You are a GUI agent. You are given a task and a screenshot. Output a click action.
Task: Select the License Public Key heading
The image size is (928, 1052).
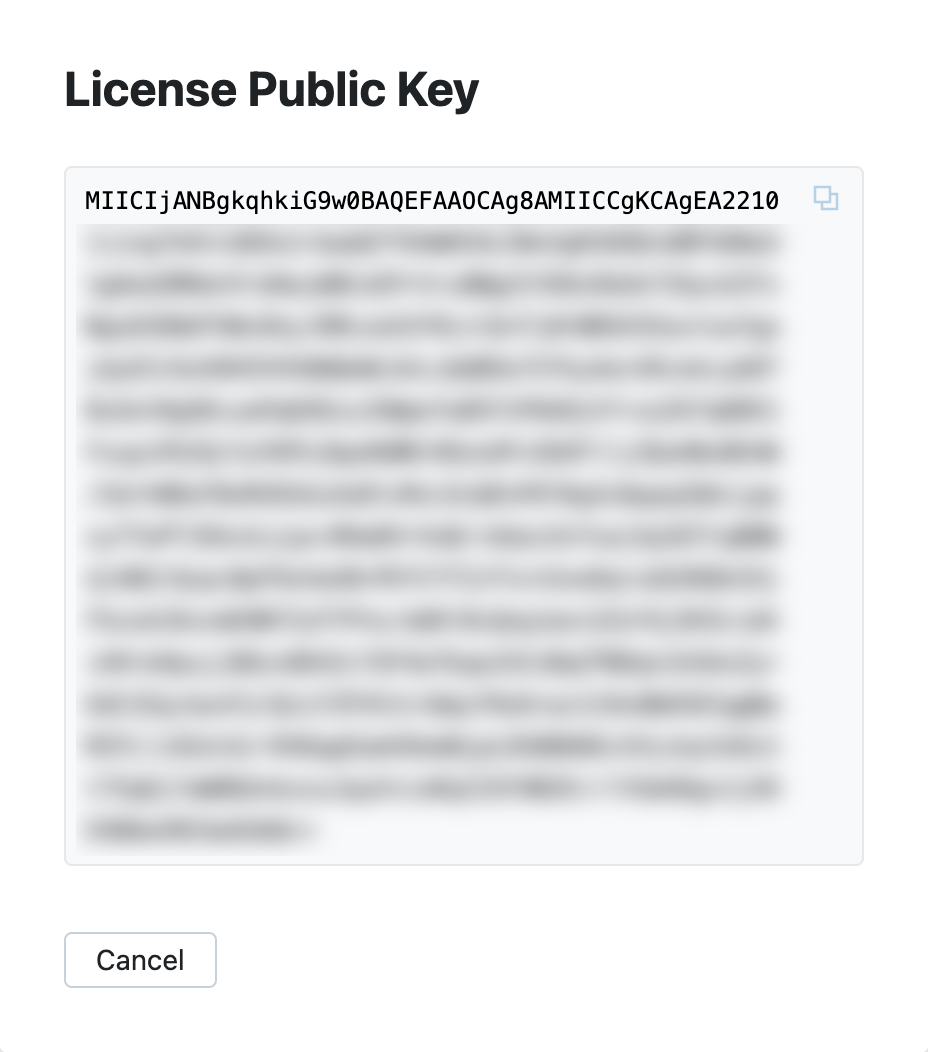271,89
